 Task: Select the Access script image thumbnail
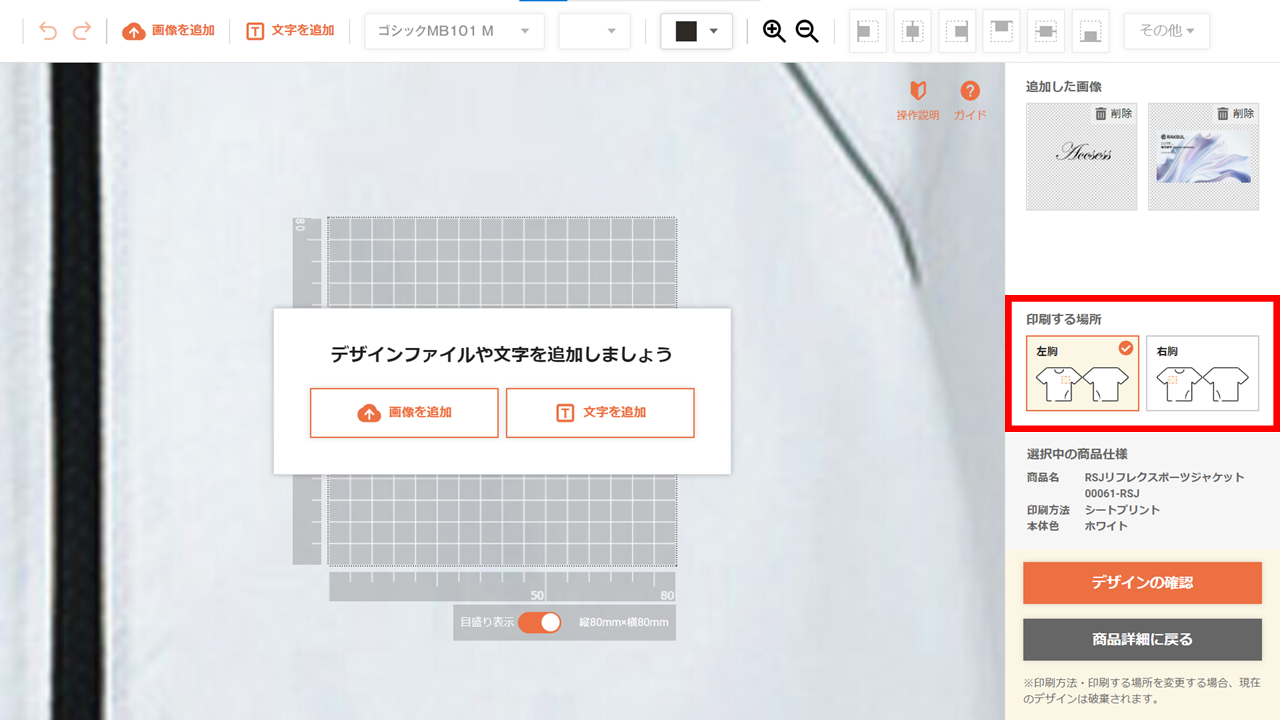[1082, 157]
